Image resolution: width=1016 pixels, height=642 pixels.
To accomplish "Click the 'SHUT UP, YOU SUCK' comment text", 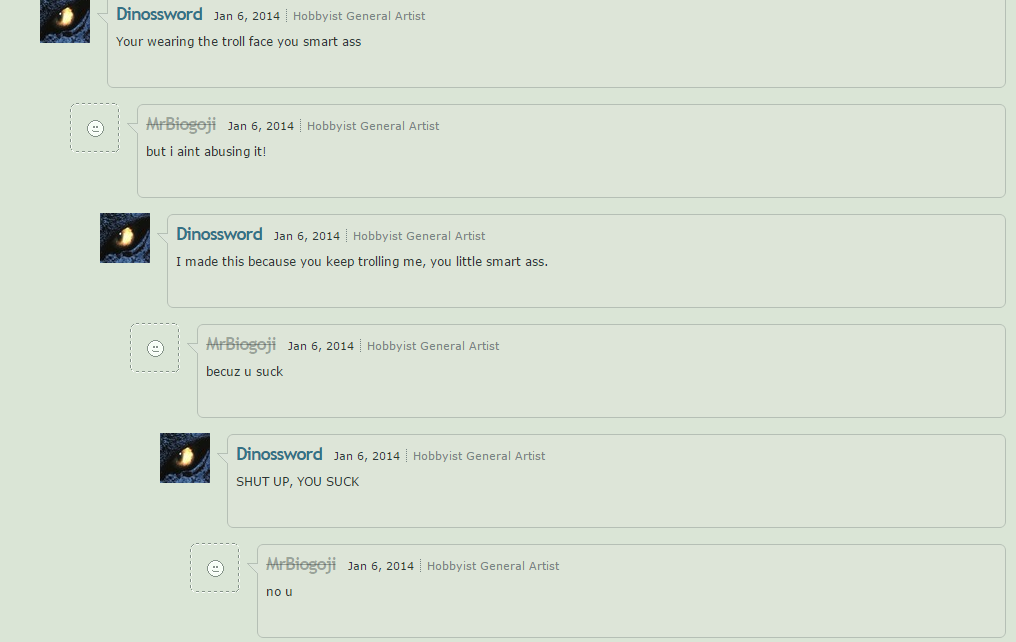I will (297, 482).
